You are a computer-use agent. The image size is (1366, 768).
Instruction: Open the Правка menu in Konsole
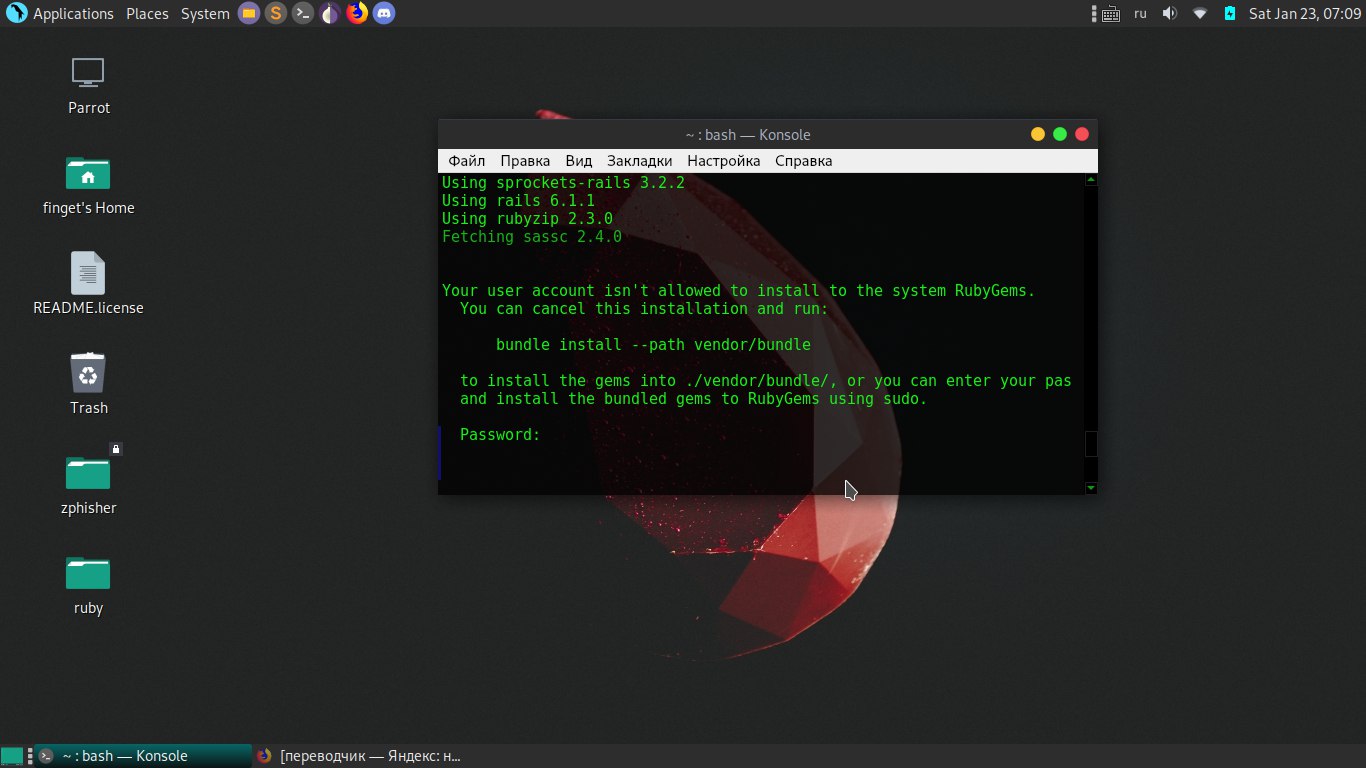[525, 160]
